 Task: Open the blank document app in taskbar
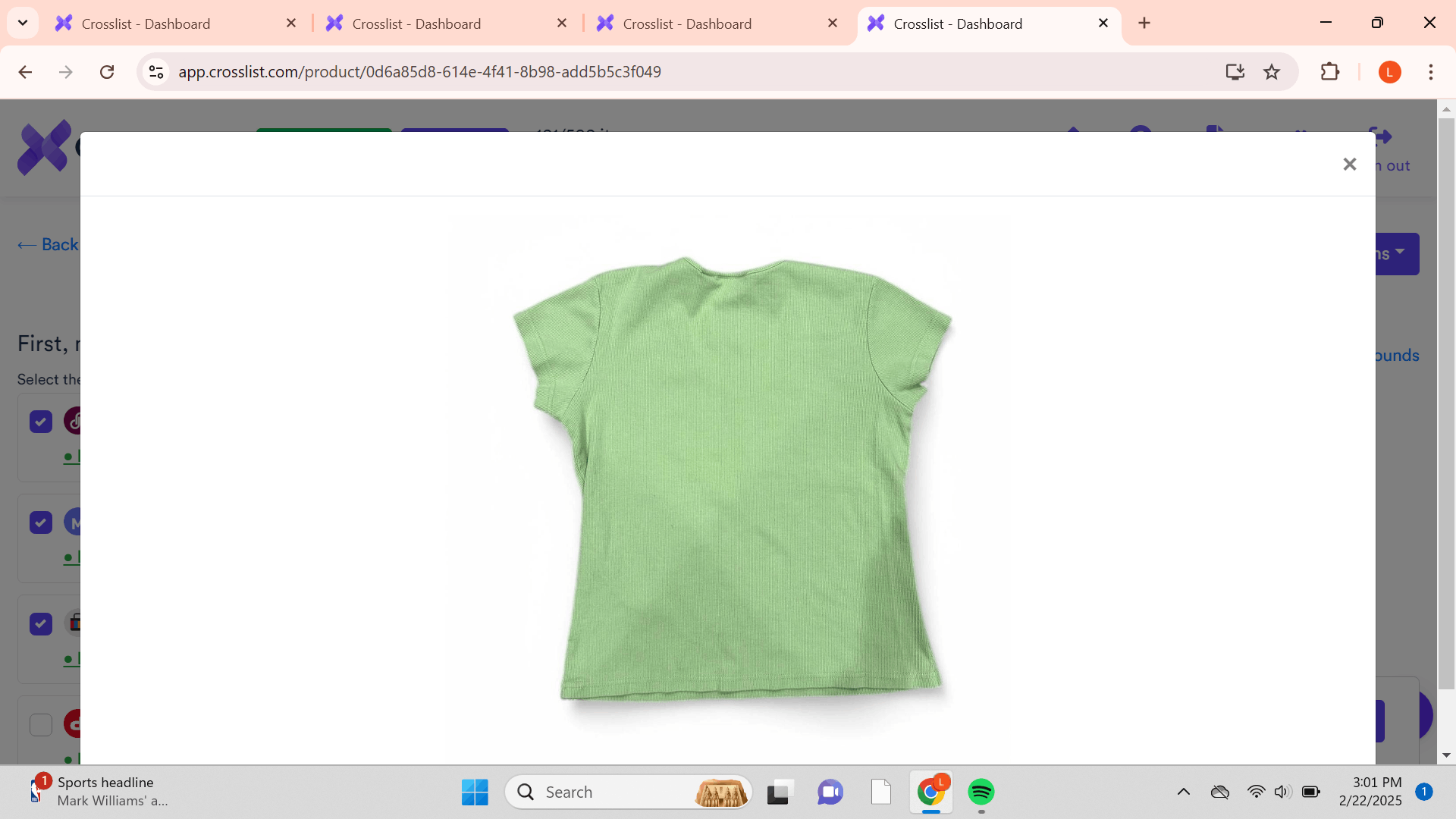pos(881,792)
